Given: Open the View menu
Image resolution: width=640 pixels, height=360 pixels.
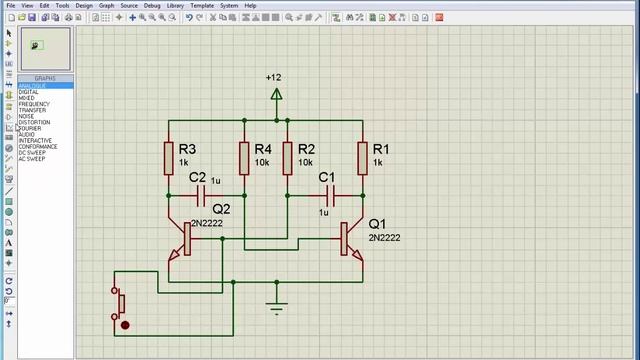Looking at the screenshot, I should [x=27, y=6].
